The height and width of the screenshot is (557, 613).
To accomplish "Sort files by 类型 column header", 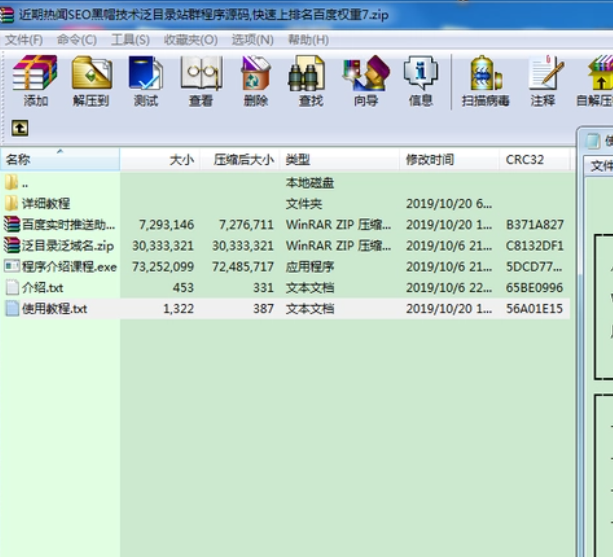I will [x=339, y=159].
